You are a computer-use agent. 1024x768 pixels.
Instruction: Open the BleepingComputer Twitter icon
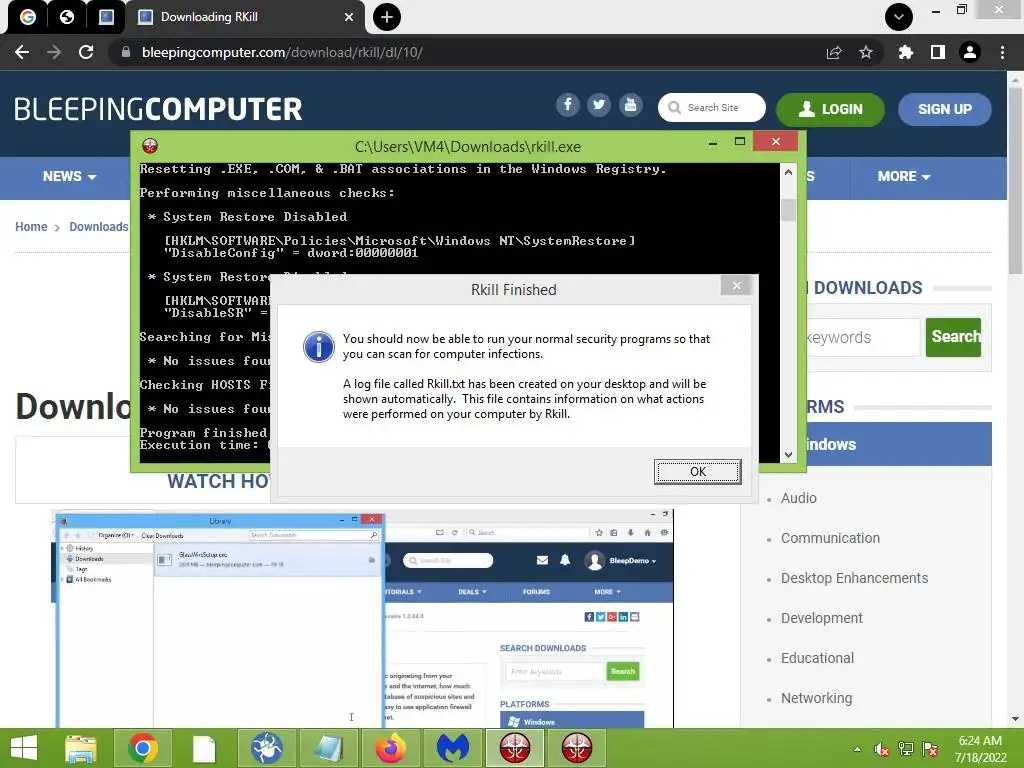pos(599,105)
